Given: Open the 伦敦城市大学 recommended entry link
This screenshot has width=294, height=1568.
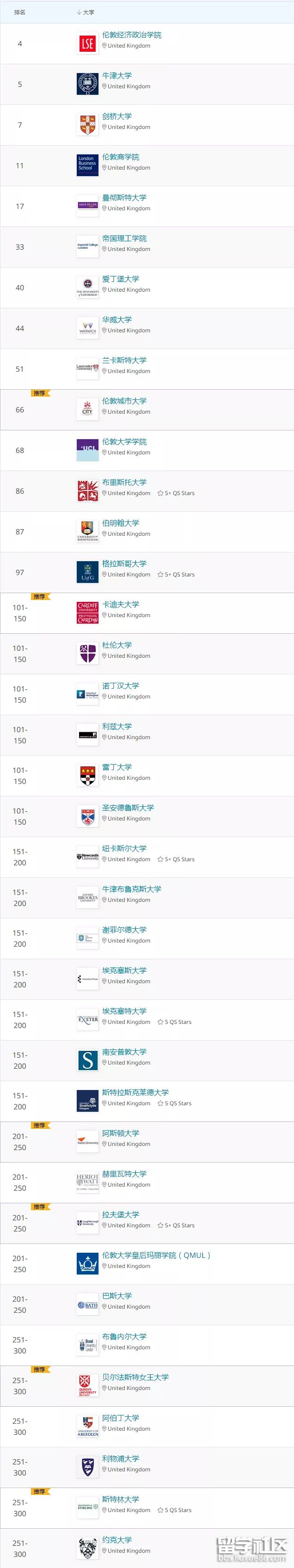Looking at the screenshot, I should [124, 401].
